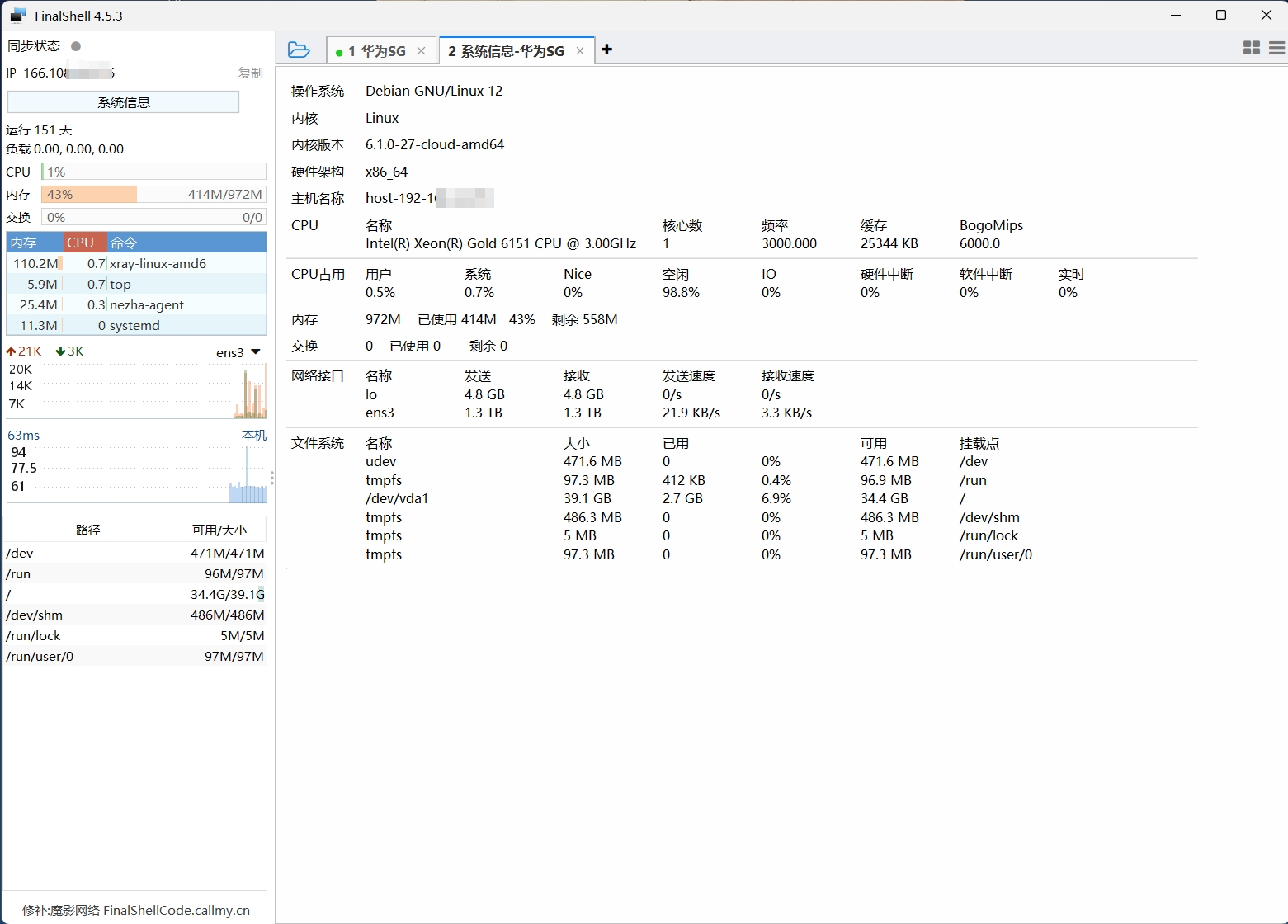This screenshot has width=1288, height=924.
Task: Select the /dev/shm disk row
Action: coord(135,615)
